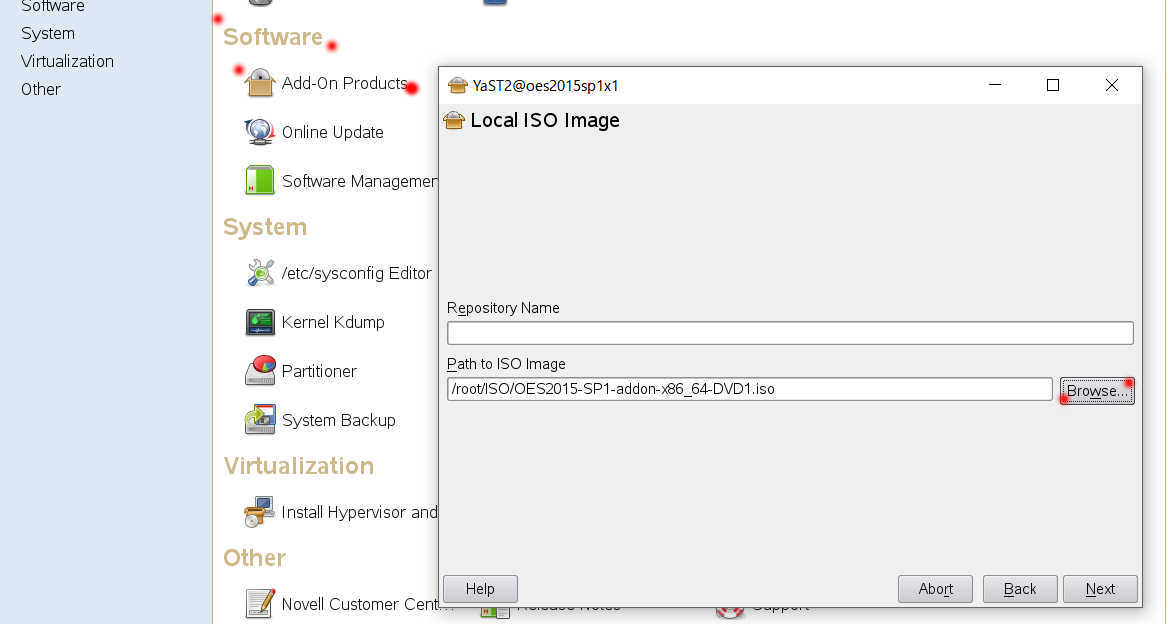
Task: Select Software category in the sidebar
Action: tap(53, 7)
